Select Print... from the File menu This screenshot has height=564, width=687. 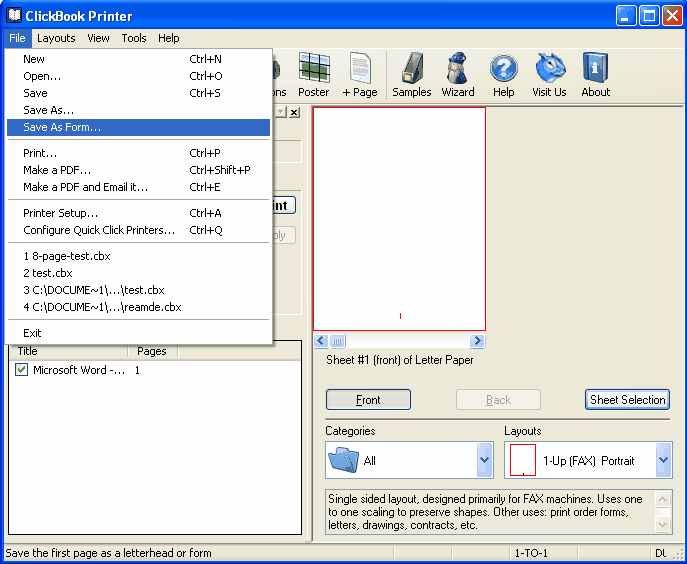[138, 153]
